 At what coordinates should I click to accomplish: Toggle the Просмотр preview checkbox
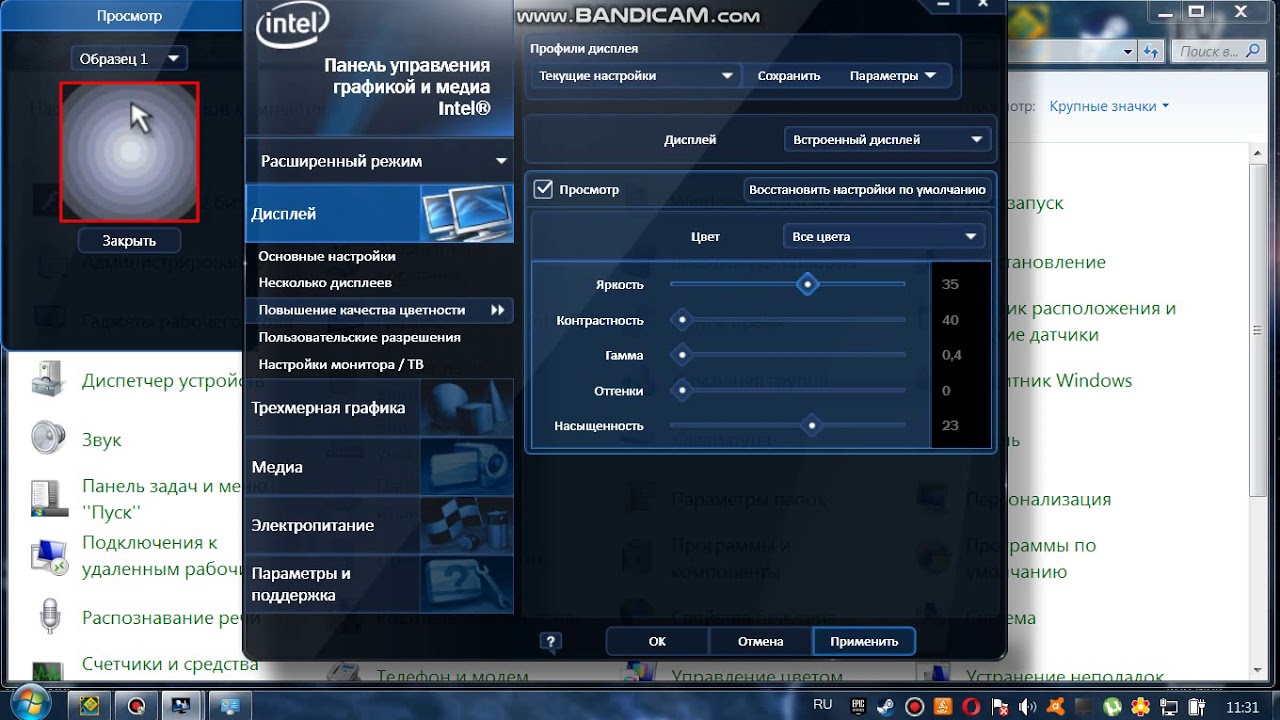coord(543,189)
